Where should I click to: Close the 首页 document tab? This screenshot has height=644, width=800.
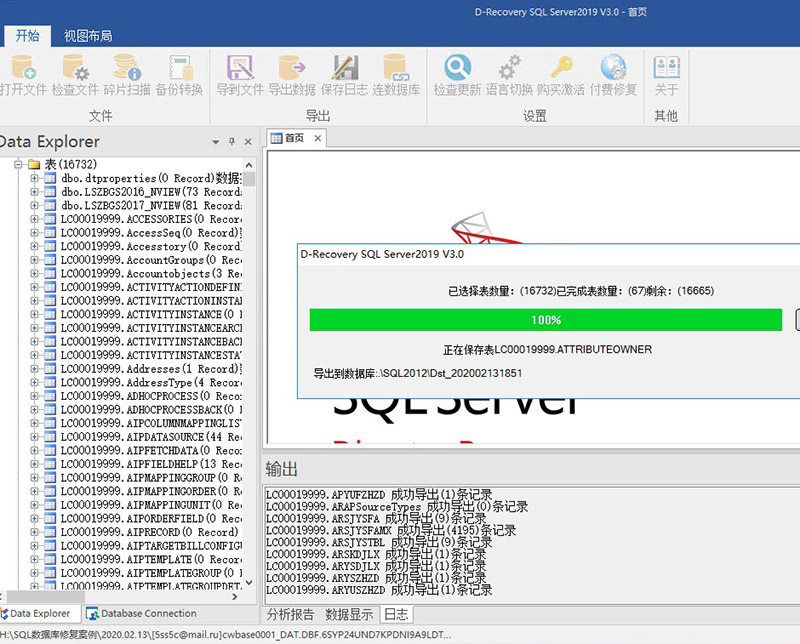point(317,138)
